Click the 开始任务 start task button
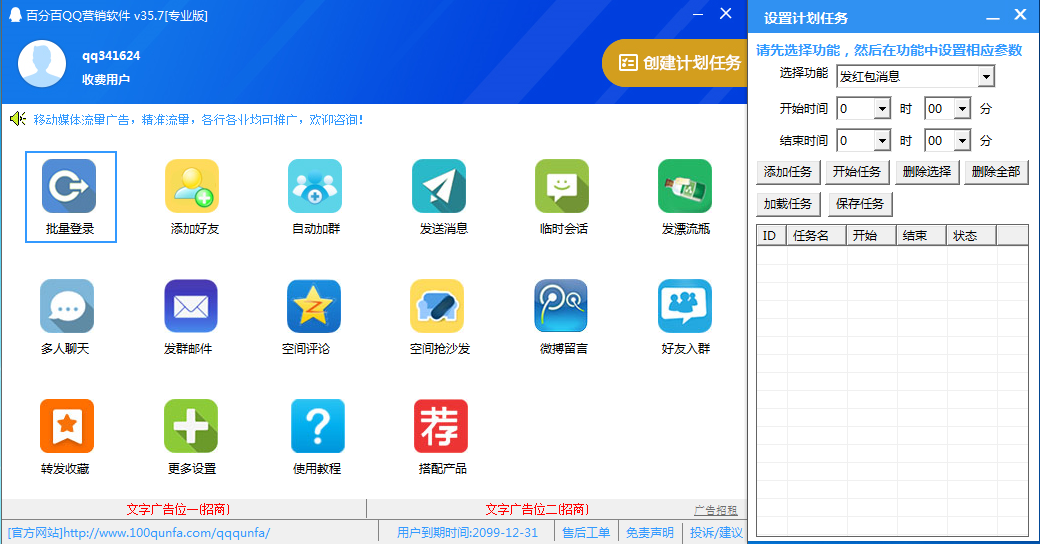The width and height of the screenshot is (1040, 544). pos(857,172)
